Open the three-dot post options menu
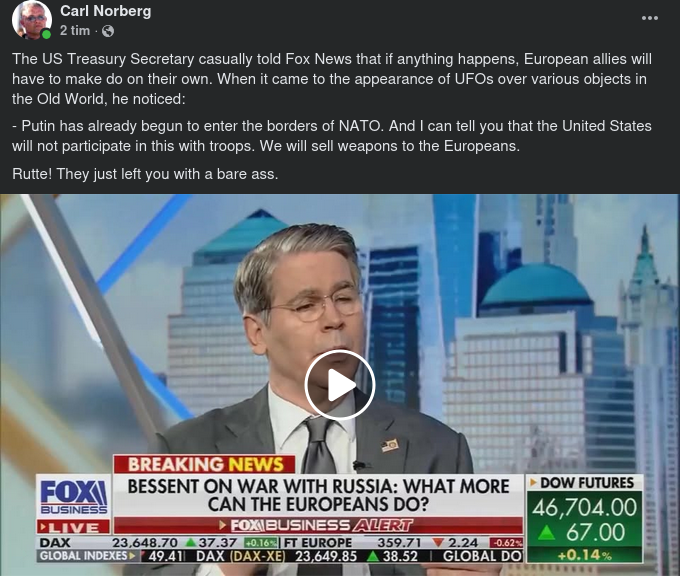The image size is (680, 576). tap(650, 18)
